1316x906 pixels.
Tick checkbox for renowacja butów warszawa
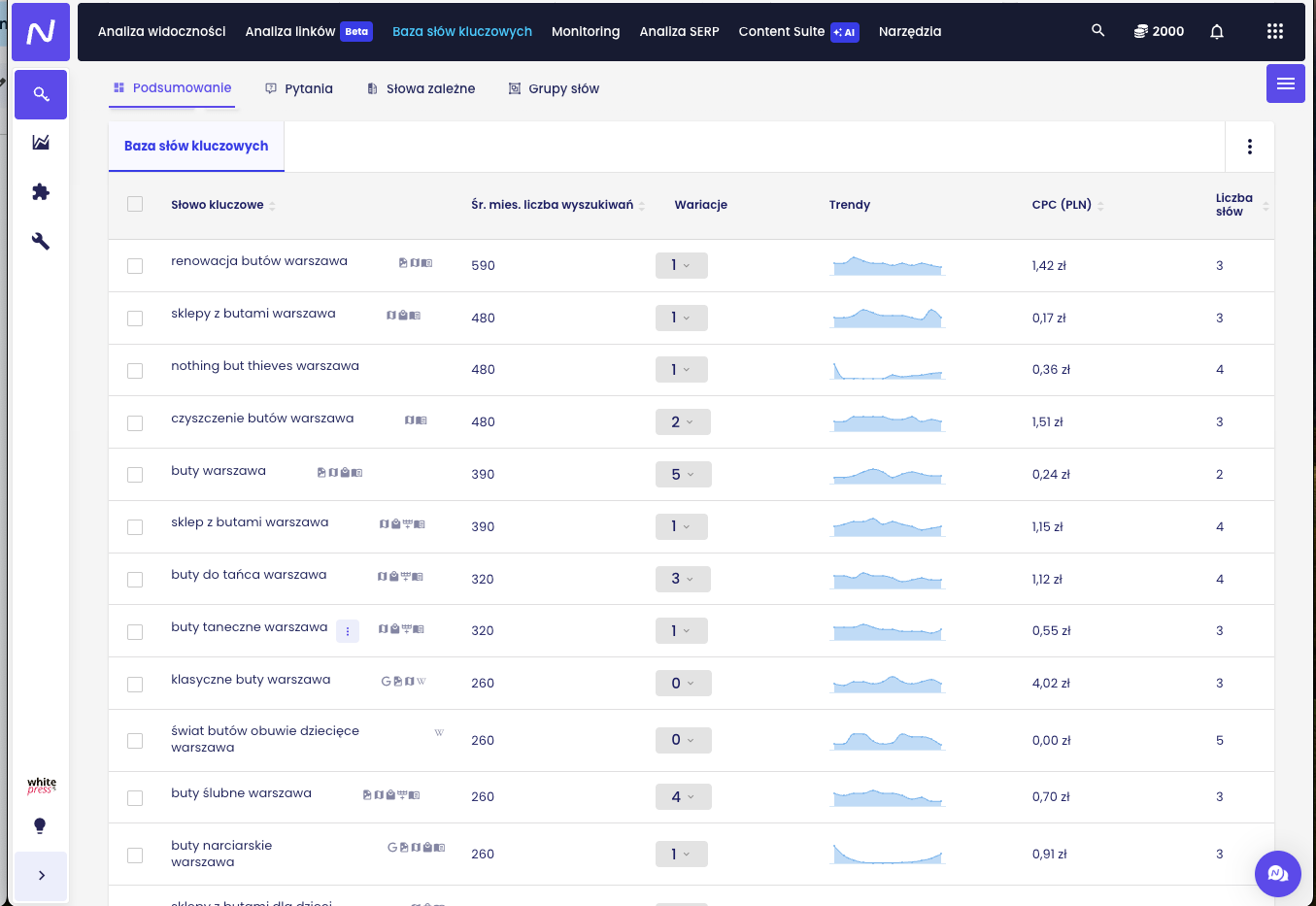click(135, 266)
